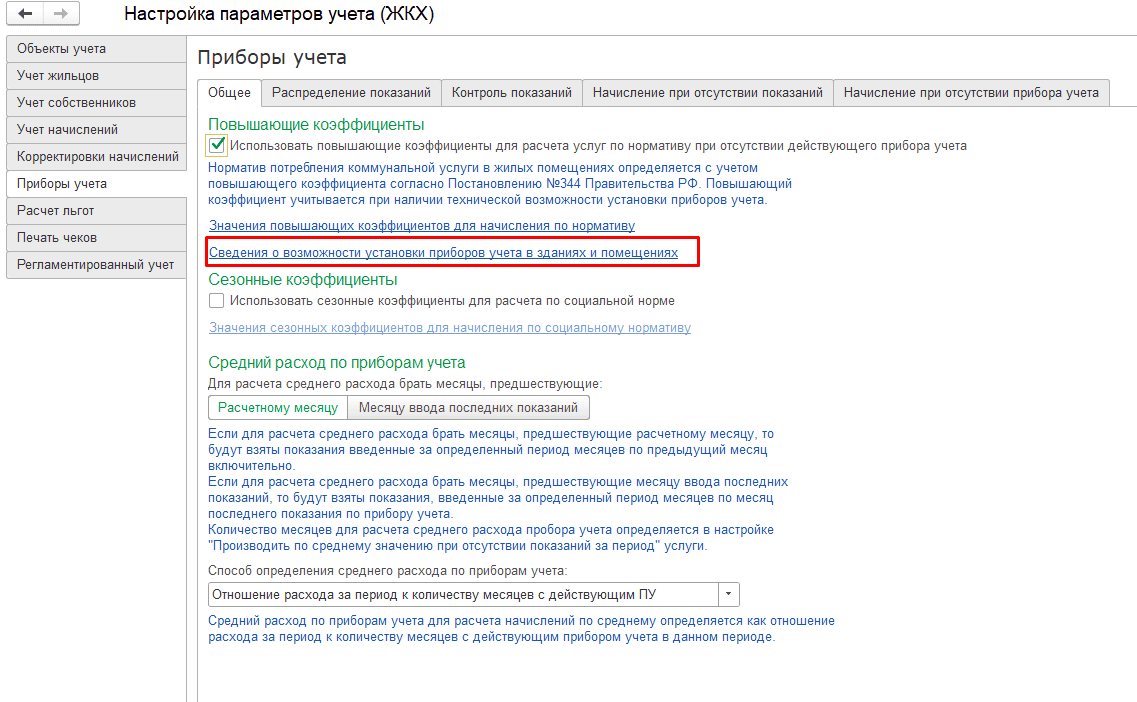This screenshot has width=1137, height=702.
Task: Open Корректировки начислений section
Action: (96, 157)
